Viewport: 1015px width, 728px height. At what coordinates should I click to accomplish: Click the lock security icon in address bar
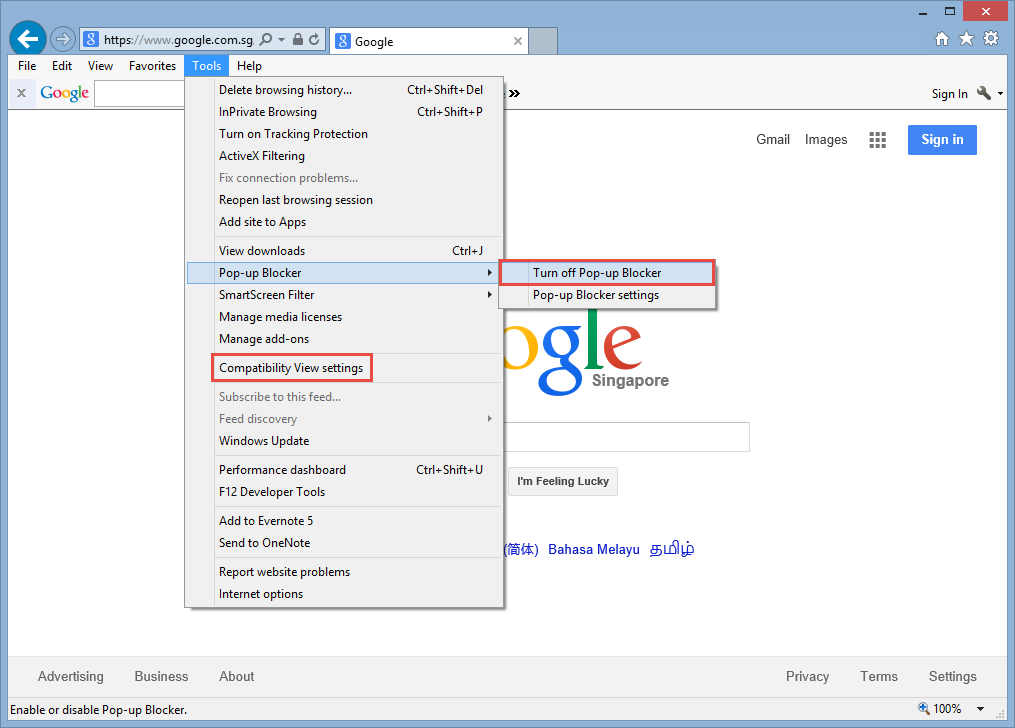[298, 39]
